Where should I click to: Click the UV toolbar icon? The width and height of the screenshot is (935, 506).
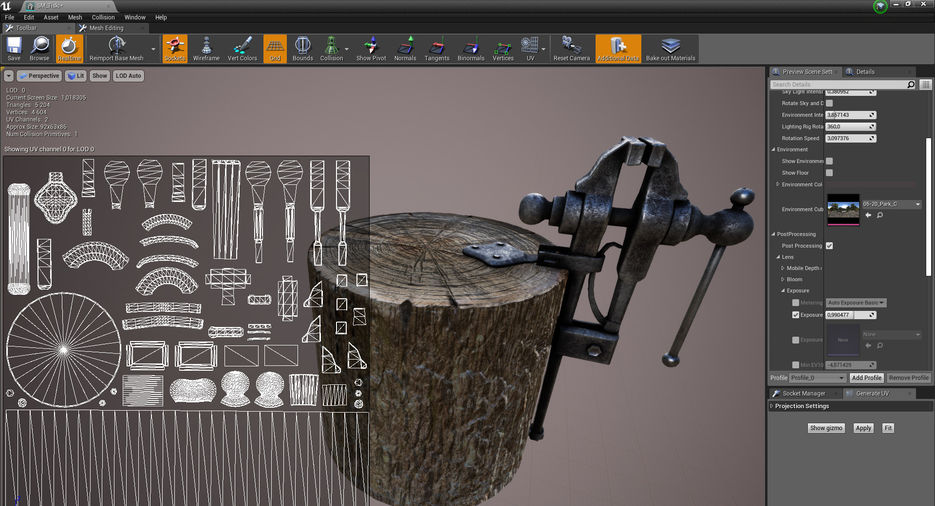click(x=530, y=49)
